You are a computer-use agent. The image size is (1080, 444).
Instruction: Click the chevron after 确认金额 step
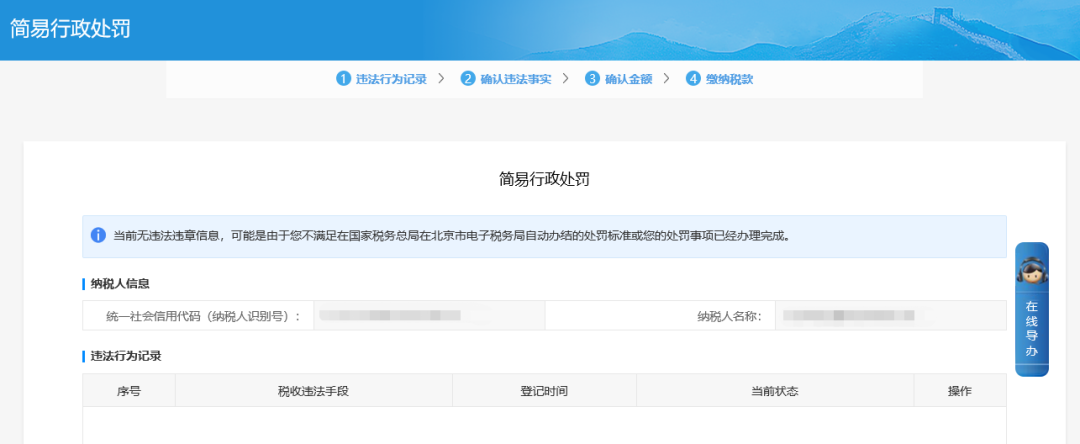(667, 78)
